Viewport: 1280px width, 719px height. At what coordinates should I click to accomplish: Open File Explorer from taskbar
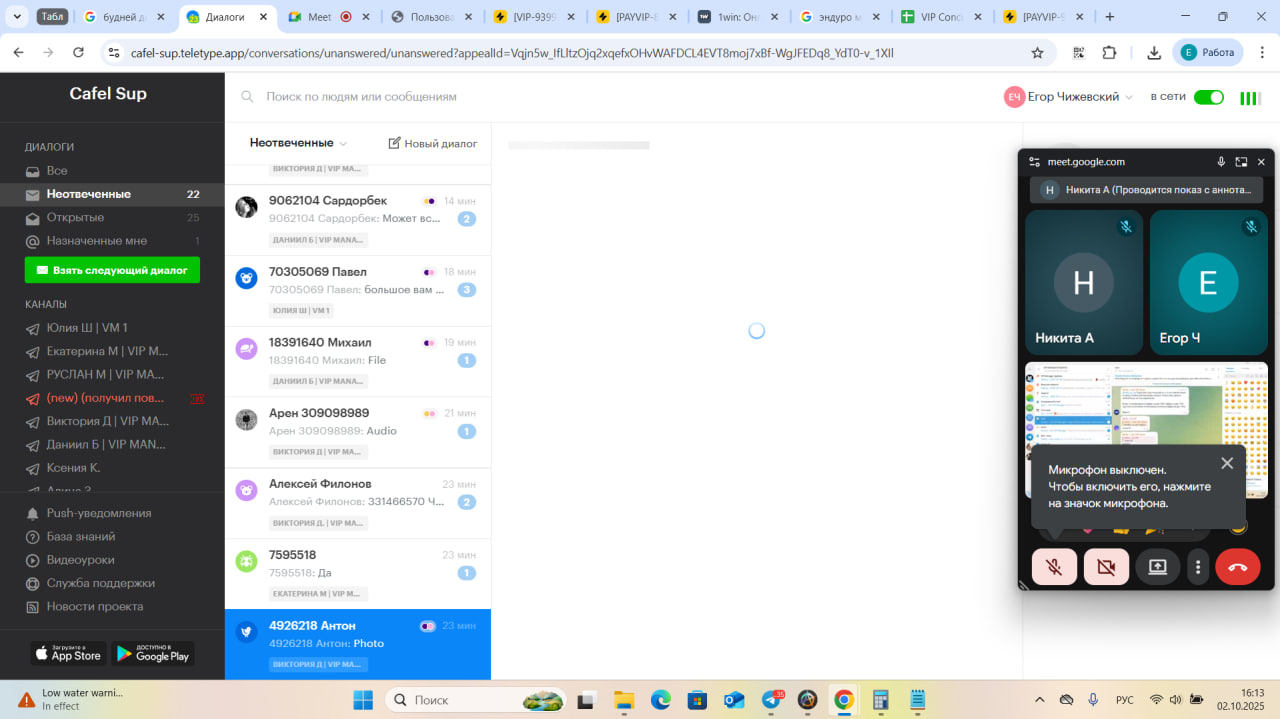[624, 700]
